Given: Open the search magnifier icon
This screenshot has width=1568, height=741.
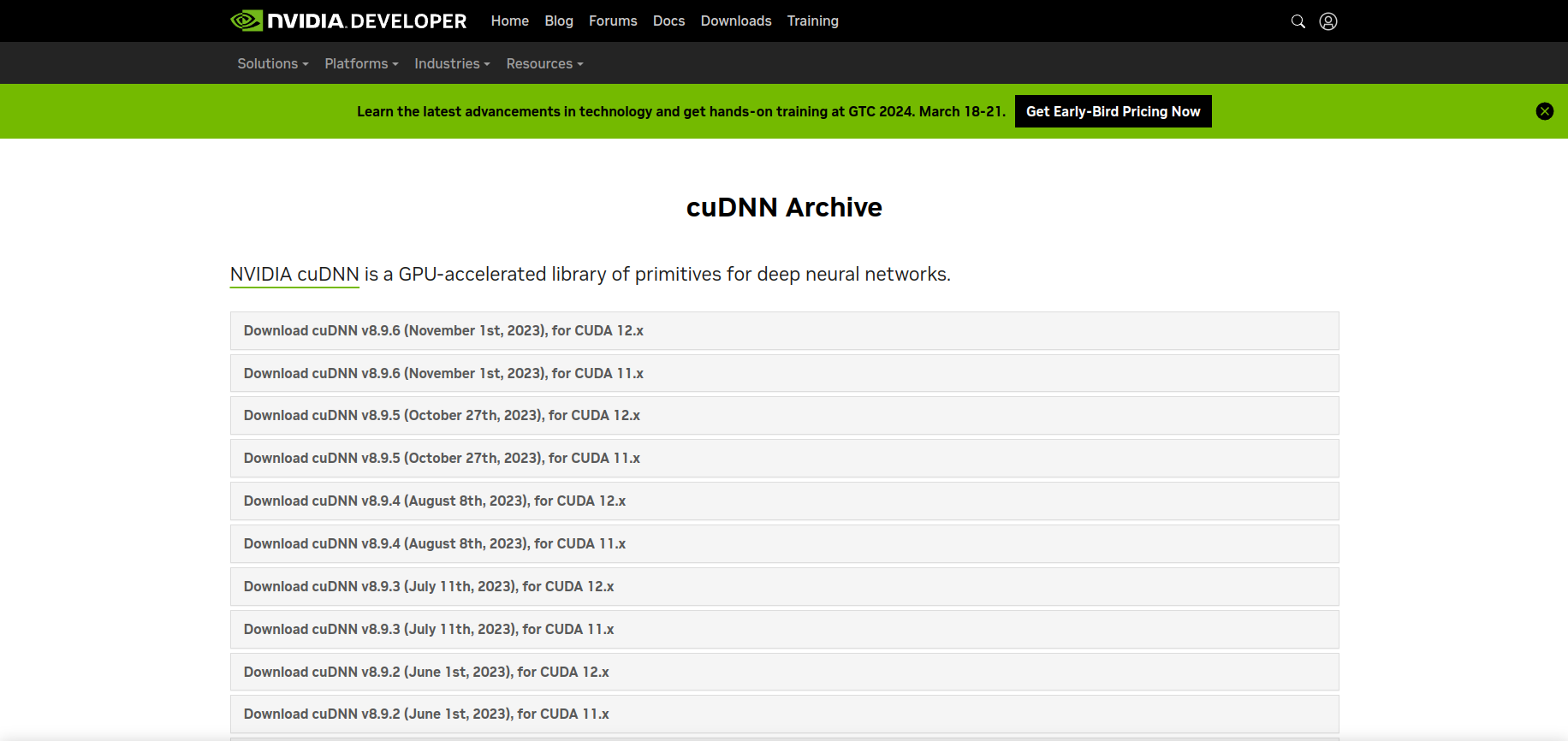Looking at the screenshot, I should pyautogui.click(x=1298, y=21).
